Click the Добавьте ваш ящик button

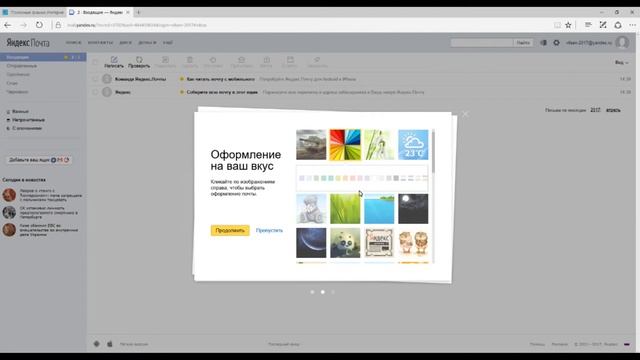tap(39, 160)
